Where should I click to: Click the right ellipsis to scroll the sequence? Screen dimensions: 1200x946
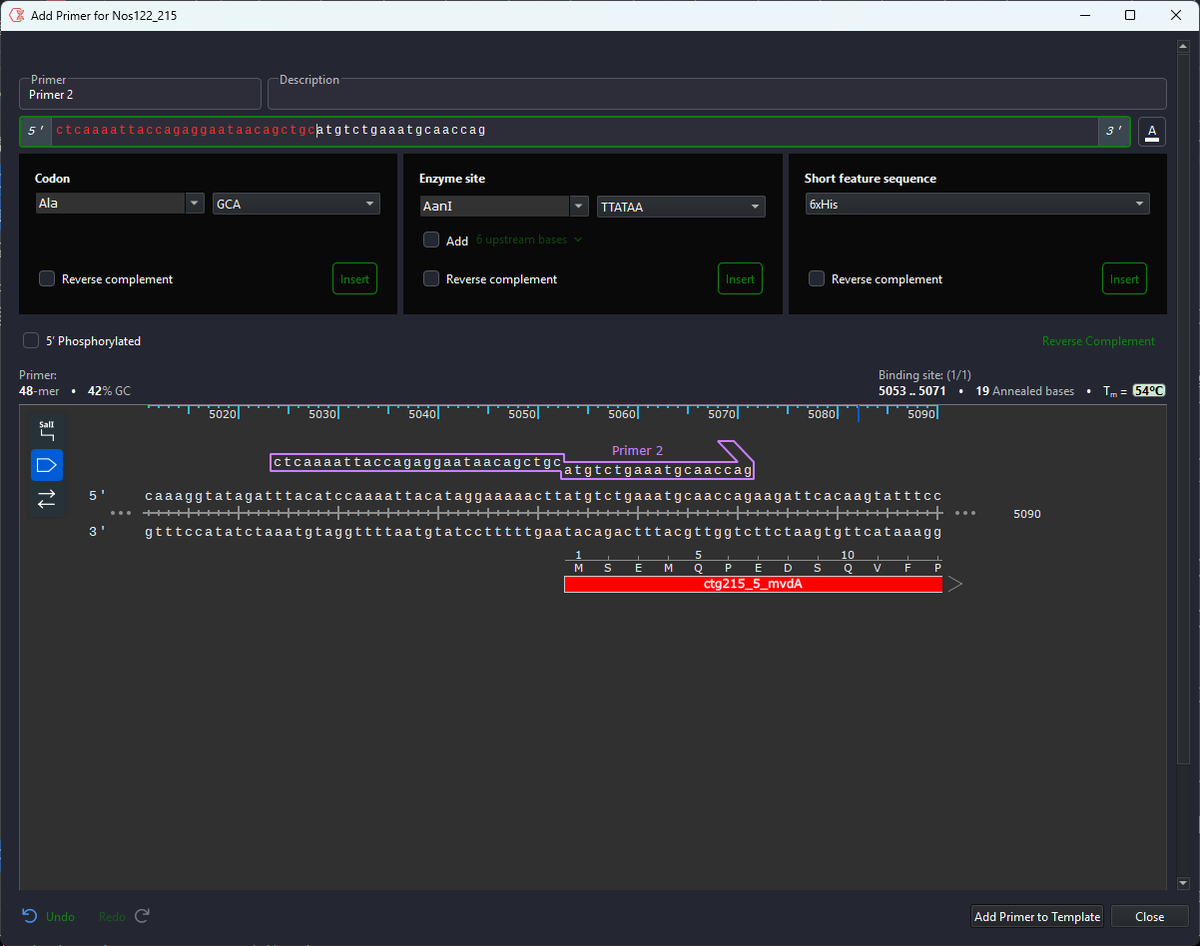point(965,513)
